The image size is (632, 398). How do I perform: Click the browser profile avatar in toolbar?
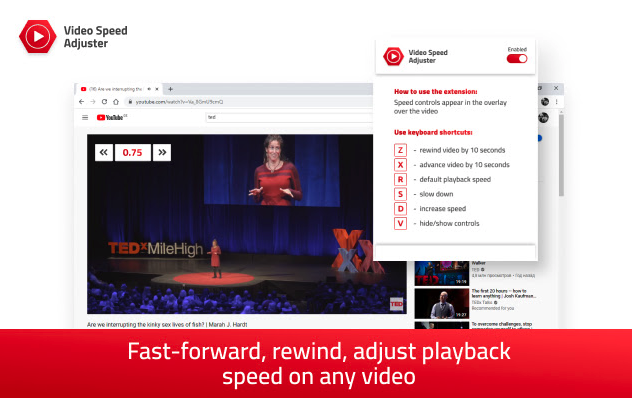pyautogui.click(x=545, y=102)
